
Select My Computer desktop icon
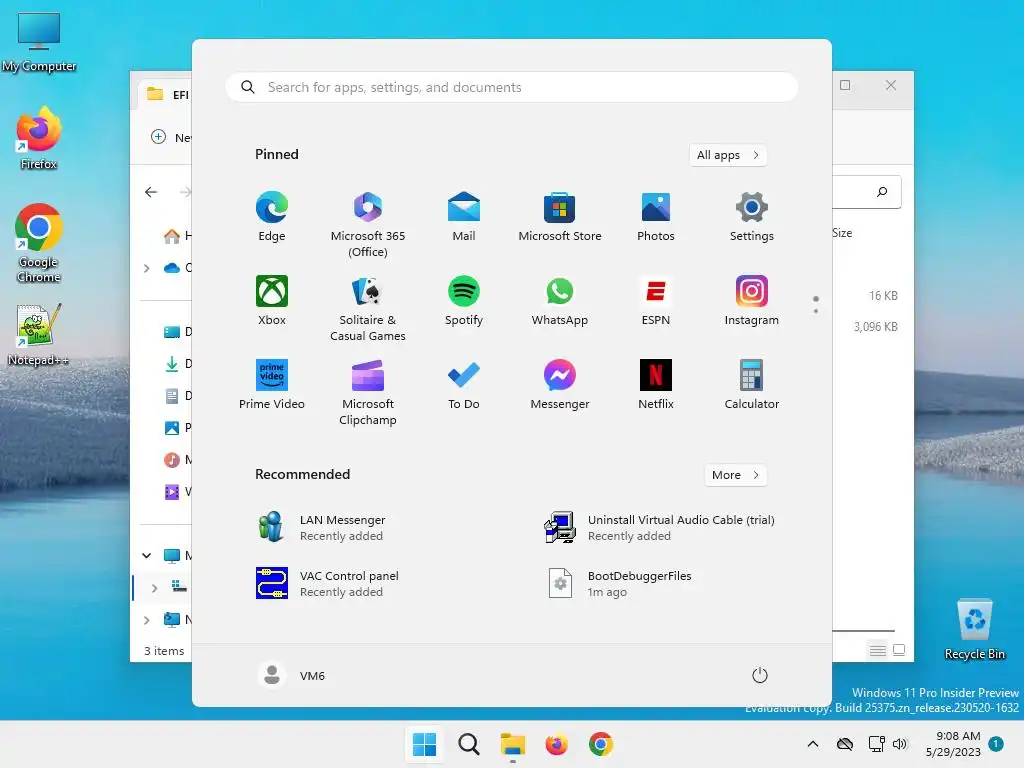(x=39, y=42)
